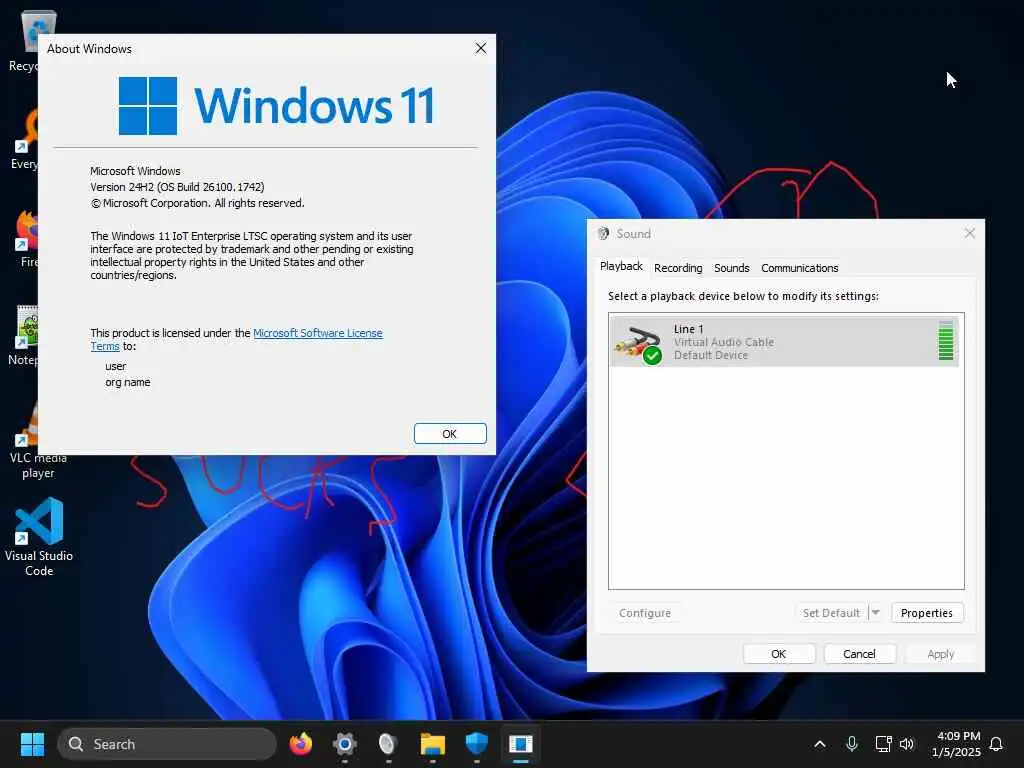The width and height of the screenshot is (1024, 768).
Task: Click Apply in the Sound dialog
Action: 940,654
